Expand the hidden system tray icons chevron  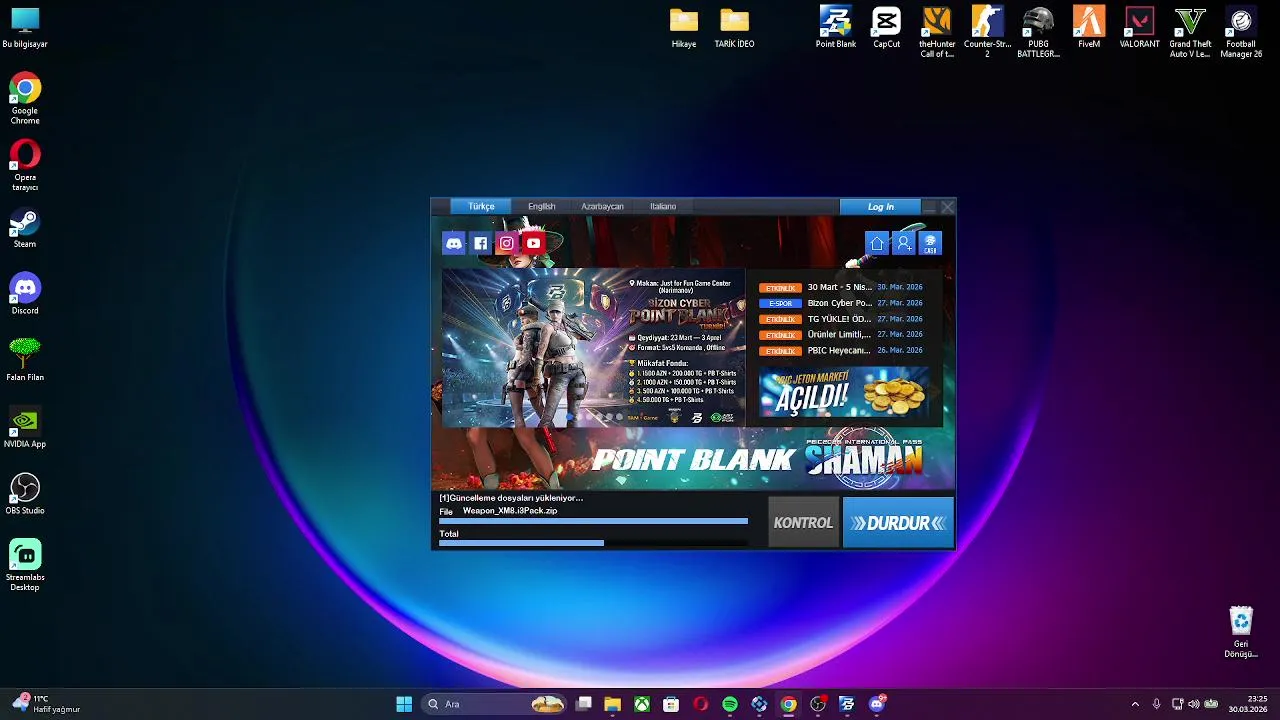1134,704
